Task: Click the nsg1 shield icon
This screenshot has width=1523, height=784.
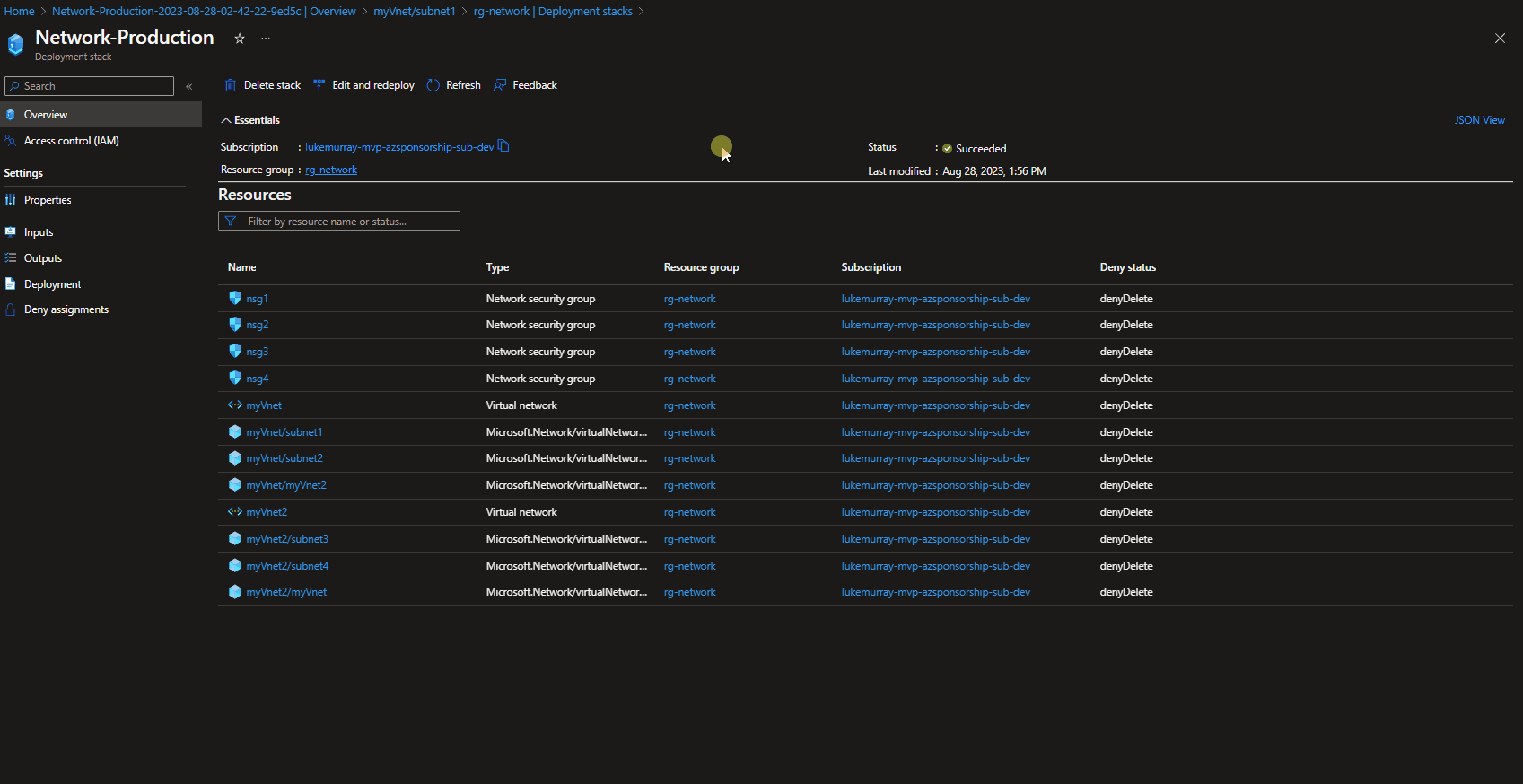Action: coord(235,299)
